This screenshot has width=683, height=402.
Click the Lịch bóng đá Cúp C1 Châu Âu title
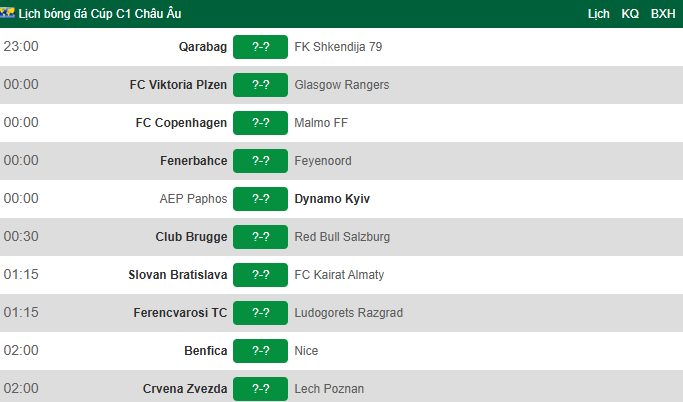coord(100,14)
